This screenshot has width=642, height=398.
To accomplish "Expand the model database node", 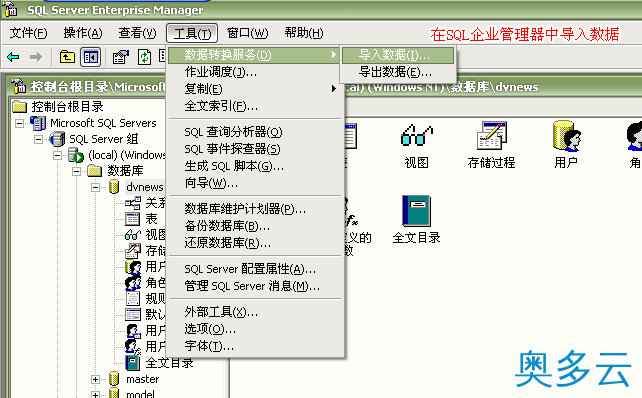I will (x=95, y=395).
